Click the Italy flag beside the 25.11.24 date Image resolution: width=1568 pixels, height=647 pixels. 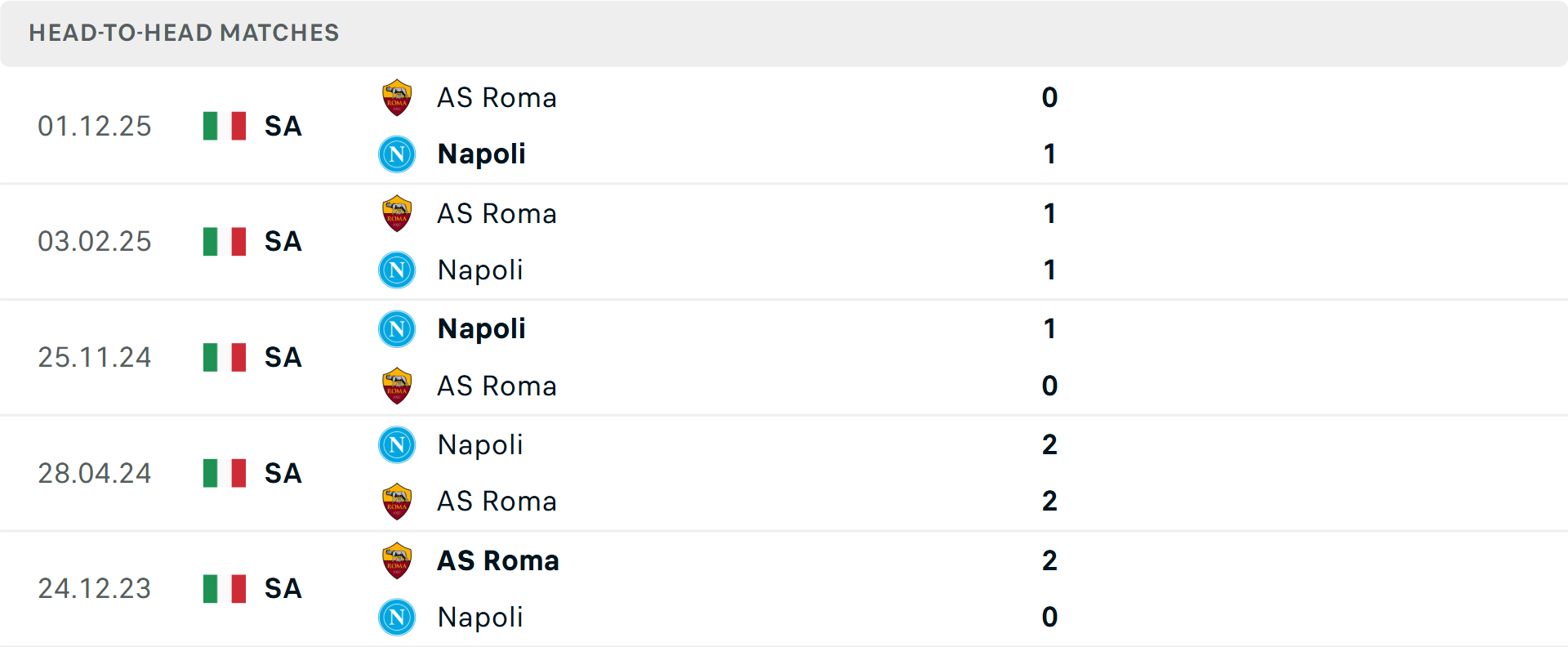[224, 357]
